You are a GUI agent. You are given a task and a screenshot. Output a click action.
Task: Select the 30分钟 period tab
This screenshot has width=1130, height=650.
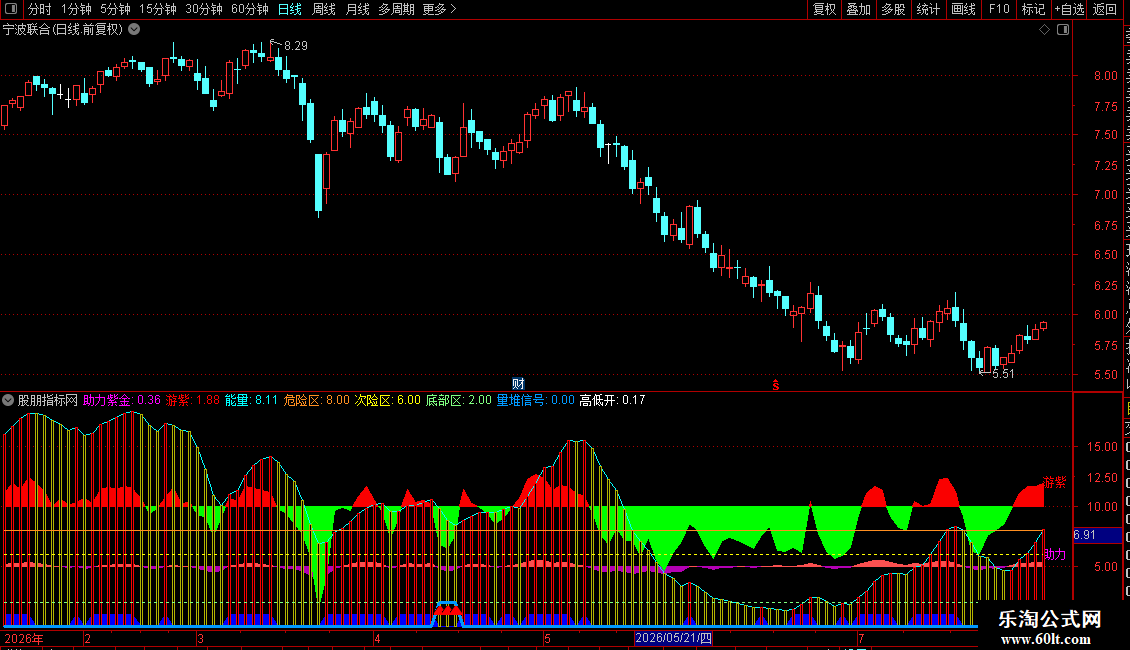[203, 9]
